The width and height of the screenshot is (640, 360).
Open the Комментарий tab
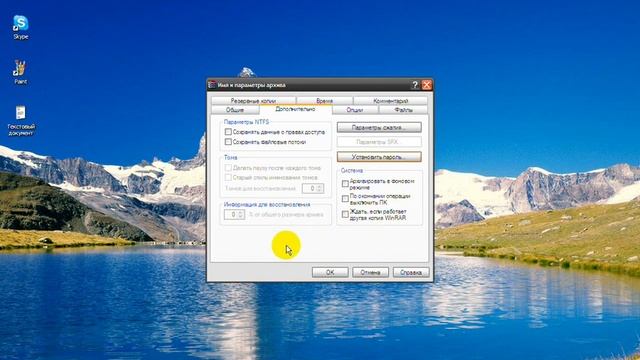pyautogui.click(x=391, y=100)
